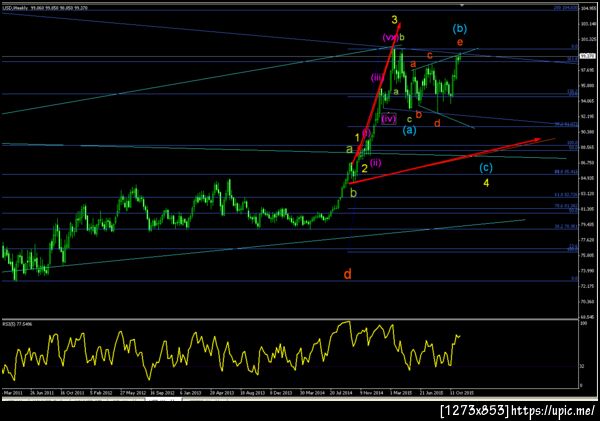Click the '21 Jun 2015' date on time axis
Screen dimensions: 600x421
click(x=431, y=393)
